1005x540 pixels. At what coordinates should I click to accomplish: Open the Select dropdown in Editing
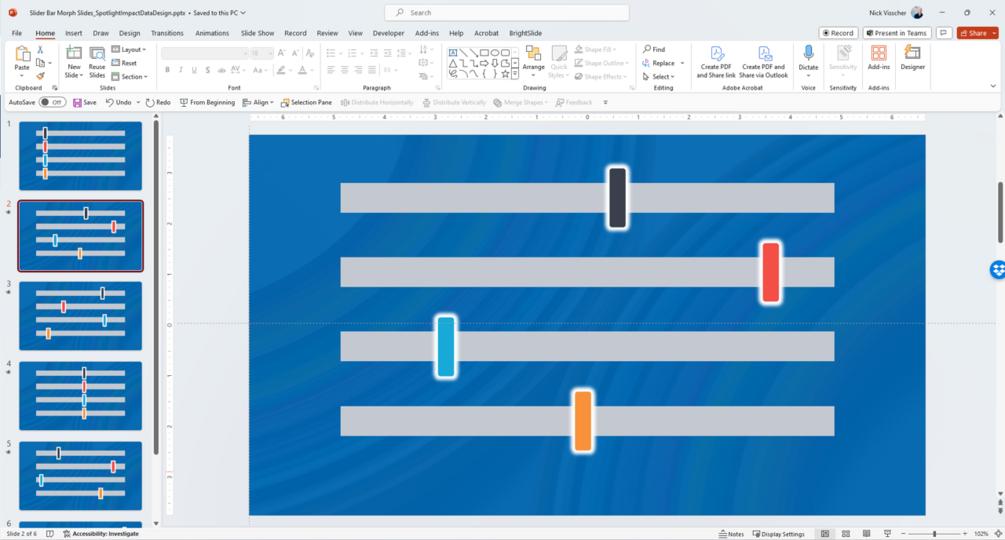pos(658,76)
